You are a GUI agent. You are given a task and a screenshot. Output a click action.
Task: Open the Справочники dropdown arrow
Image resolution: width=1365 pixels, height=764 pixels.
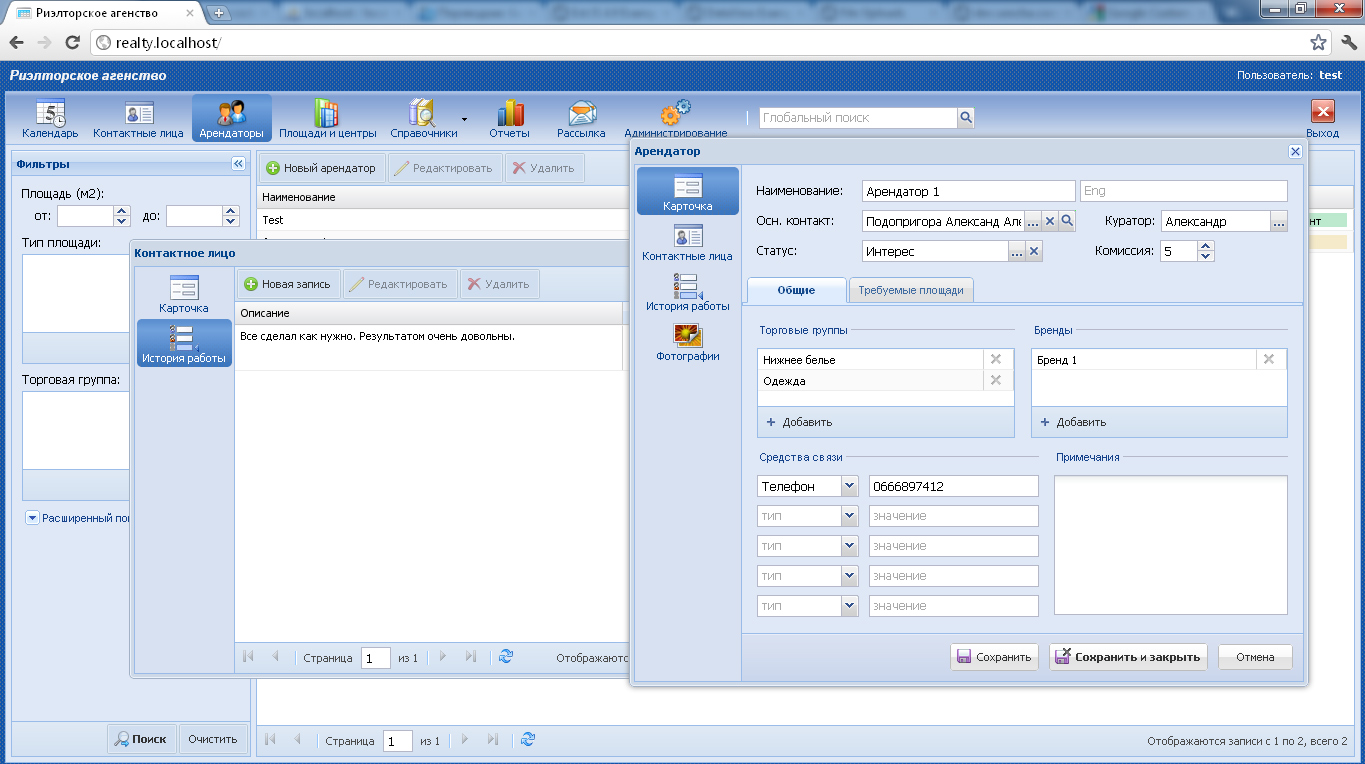(464, 119)
